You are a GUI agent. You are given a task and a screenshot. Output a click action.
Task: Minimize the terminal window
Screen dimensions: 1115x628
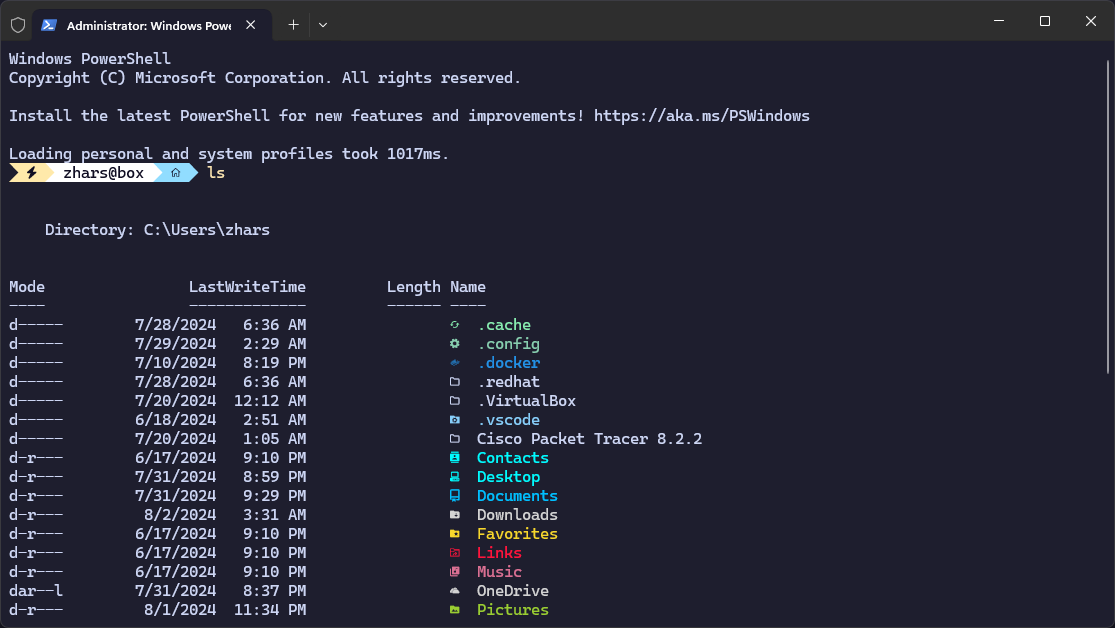point(999,21)
